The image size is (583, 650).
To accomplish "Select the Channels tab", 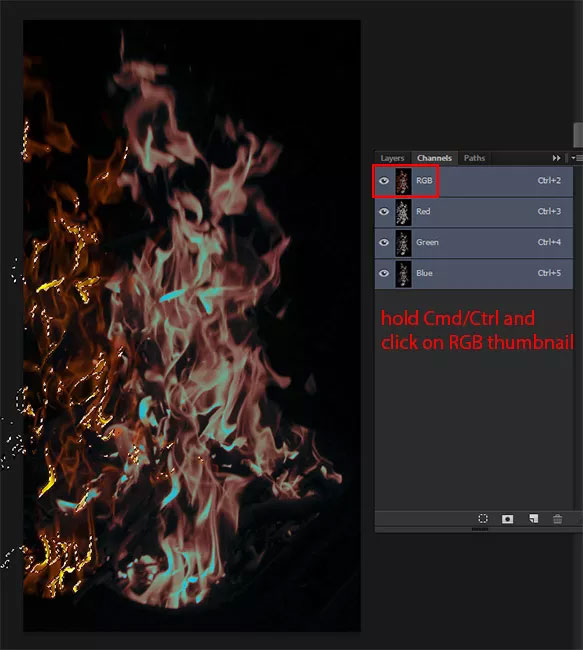I will point(434,158).
